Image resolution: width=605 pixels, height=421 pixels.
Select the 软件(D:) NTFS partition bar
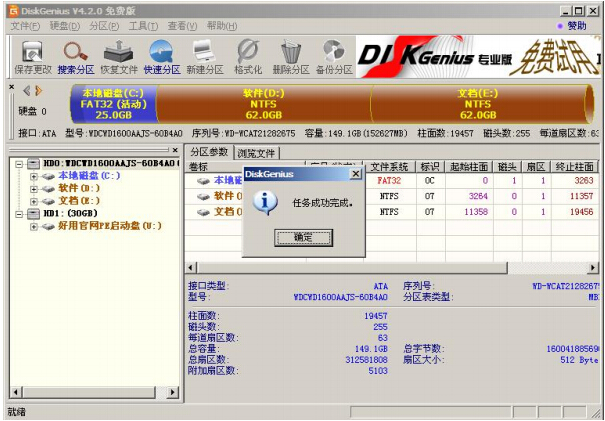pos(264,104)
